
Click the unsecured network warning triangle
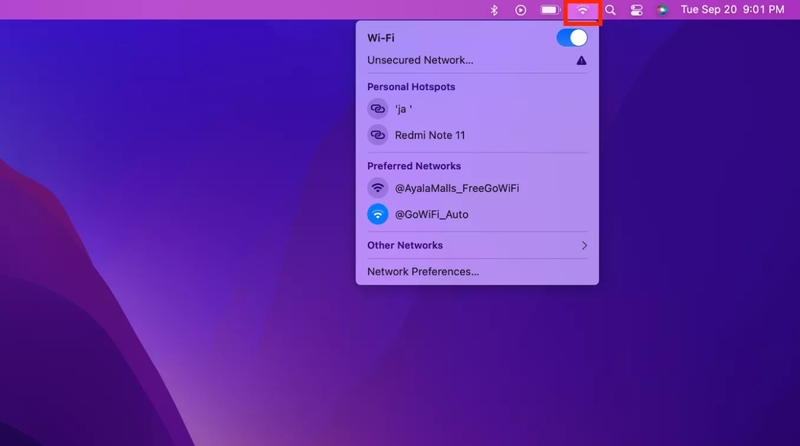click(581, 60)
